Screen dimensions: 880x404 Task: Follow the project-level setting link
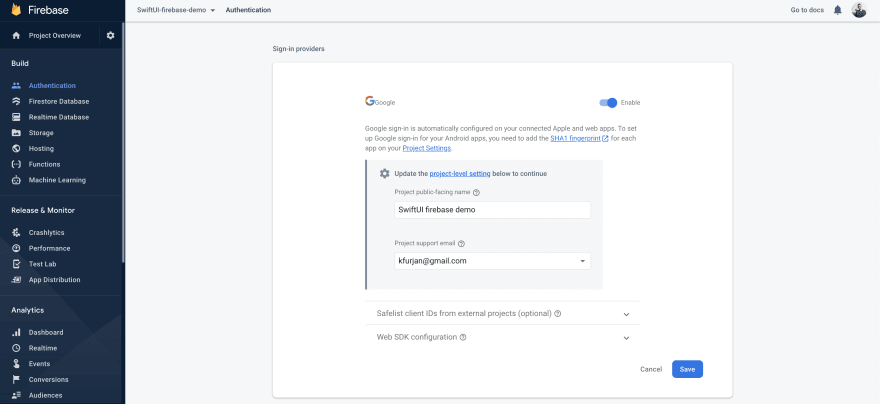pyautogui.click(x=460, y=173)
